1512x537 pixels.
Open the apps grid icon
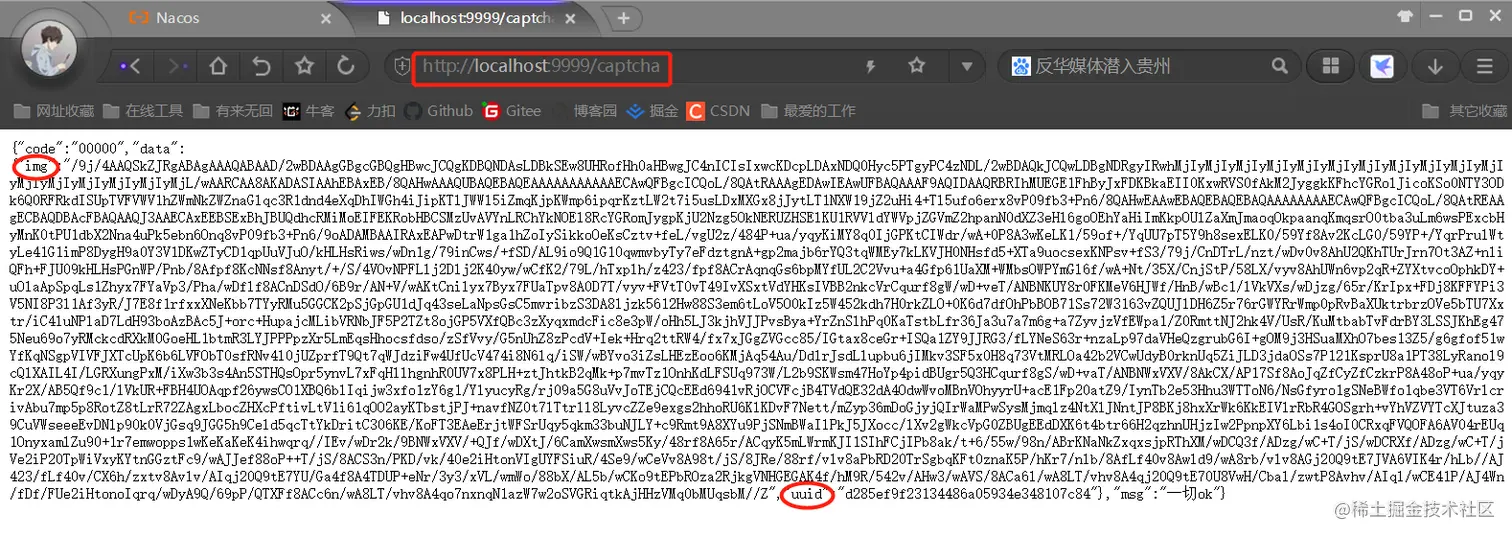tap(1331, 66)
